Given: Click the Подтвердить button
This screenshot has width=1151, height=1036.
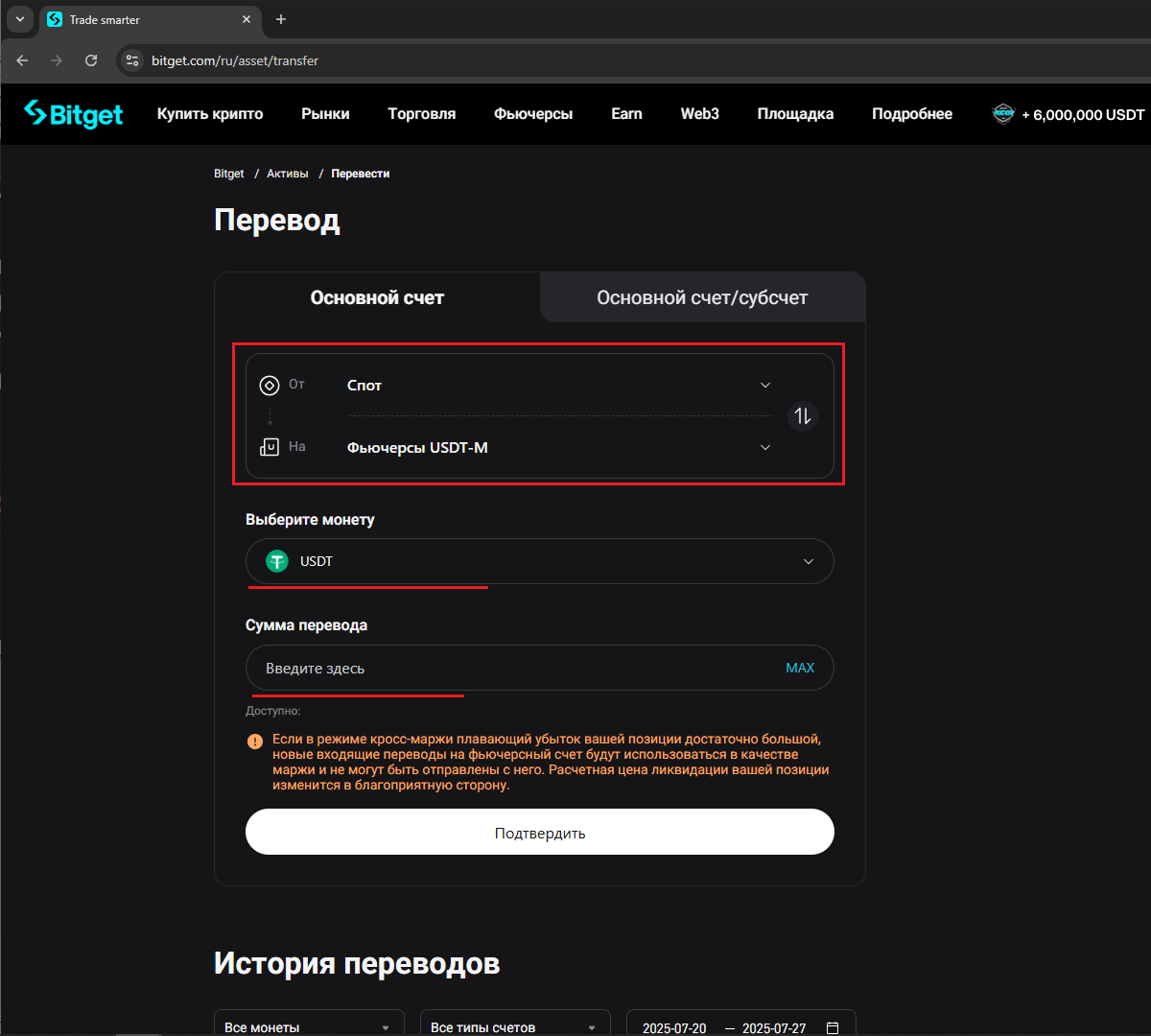Looking at the screenshot, I should pyautogui.click(x=540, y=832).
